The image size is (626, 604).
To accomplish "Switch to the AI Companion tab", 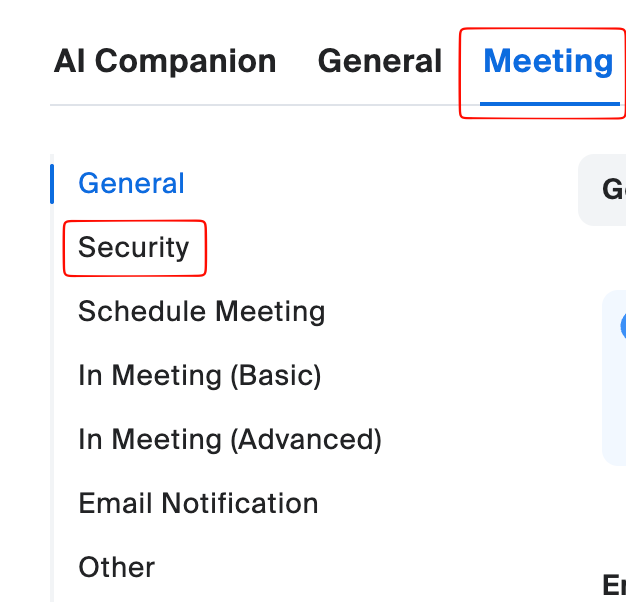I will click(165, 62).
